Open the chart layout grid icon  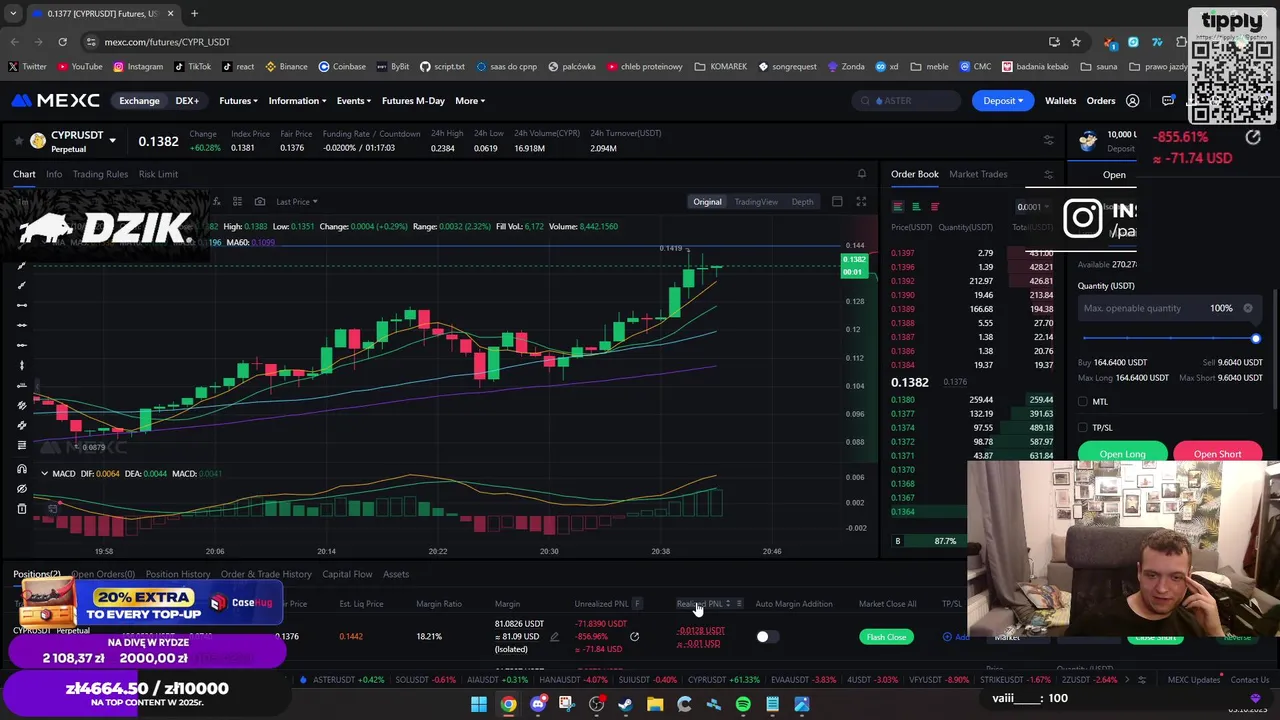tap(237, 202)
